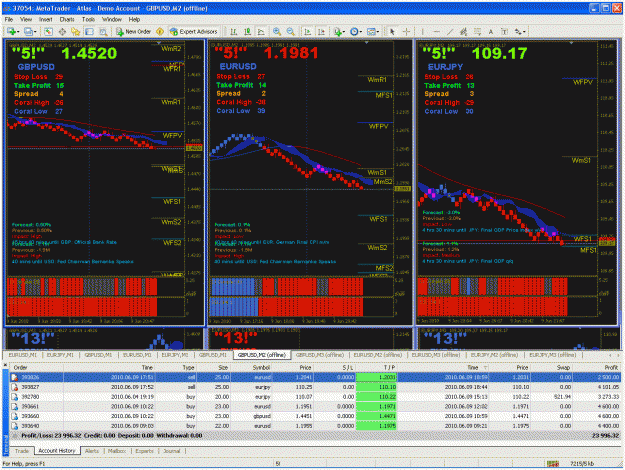Switch to bar chart icon
The width and height of the screenshot is (625, 470).
(234, 31)
